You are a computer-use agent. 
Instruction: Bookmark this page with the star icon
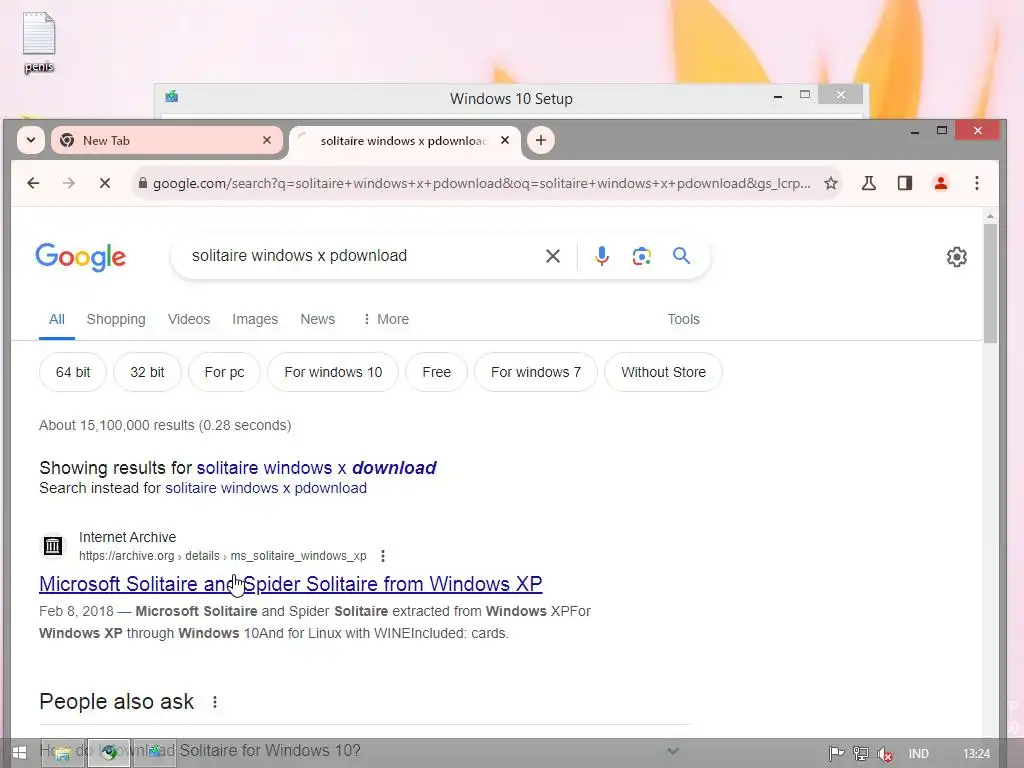(831, 184)
